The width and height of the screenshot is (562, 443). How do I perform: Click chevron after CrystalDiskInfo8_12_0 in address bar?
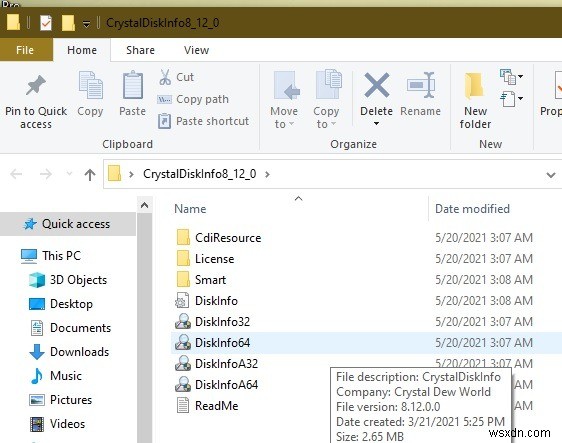coord(267,175)
